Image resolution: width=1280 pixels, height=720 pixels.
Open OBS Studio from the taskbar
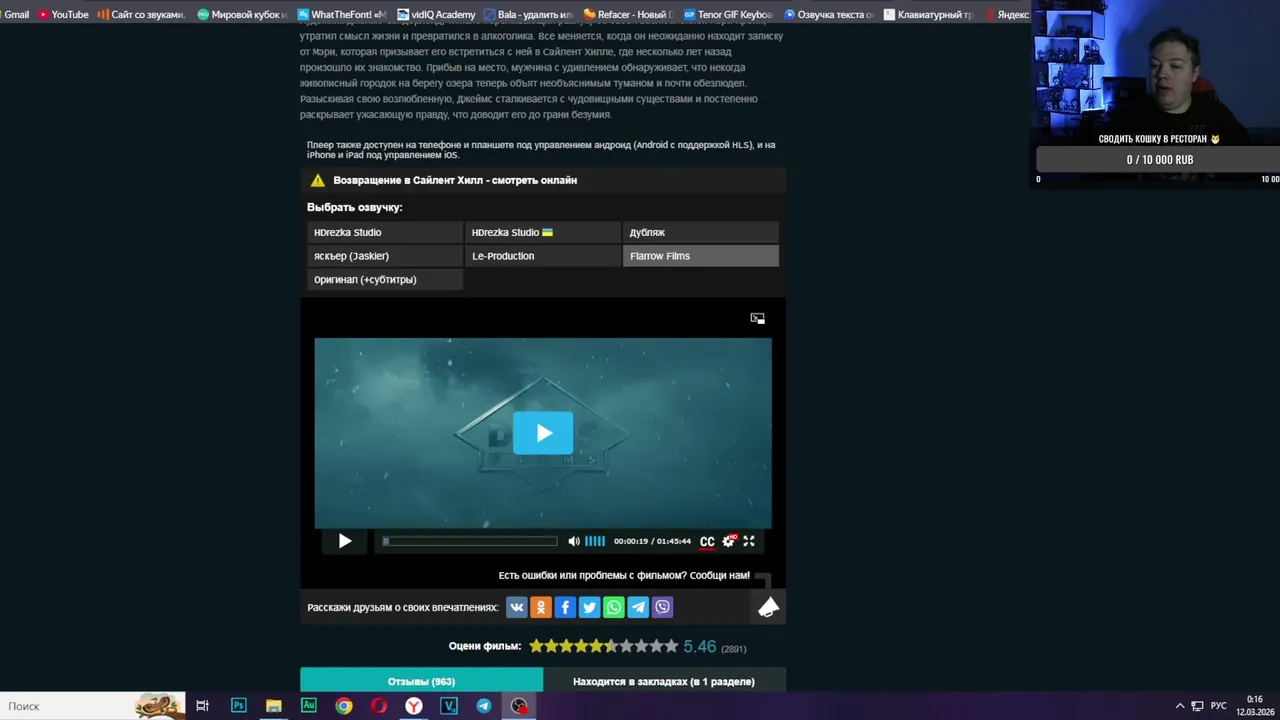click(x=519, y=706)
